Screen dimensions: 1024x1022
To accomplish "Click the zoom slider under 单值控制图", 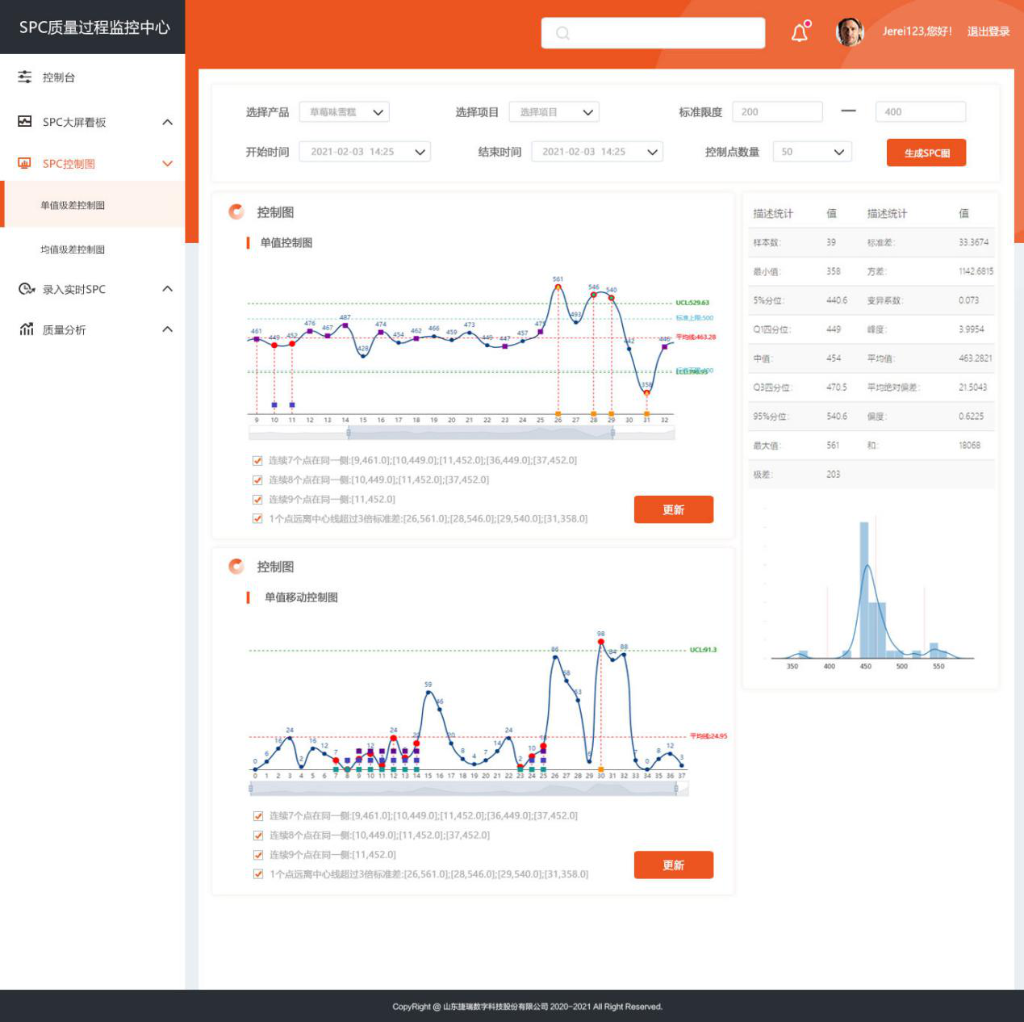I will coord(462,433).
